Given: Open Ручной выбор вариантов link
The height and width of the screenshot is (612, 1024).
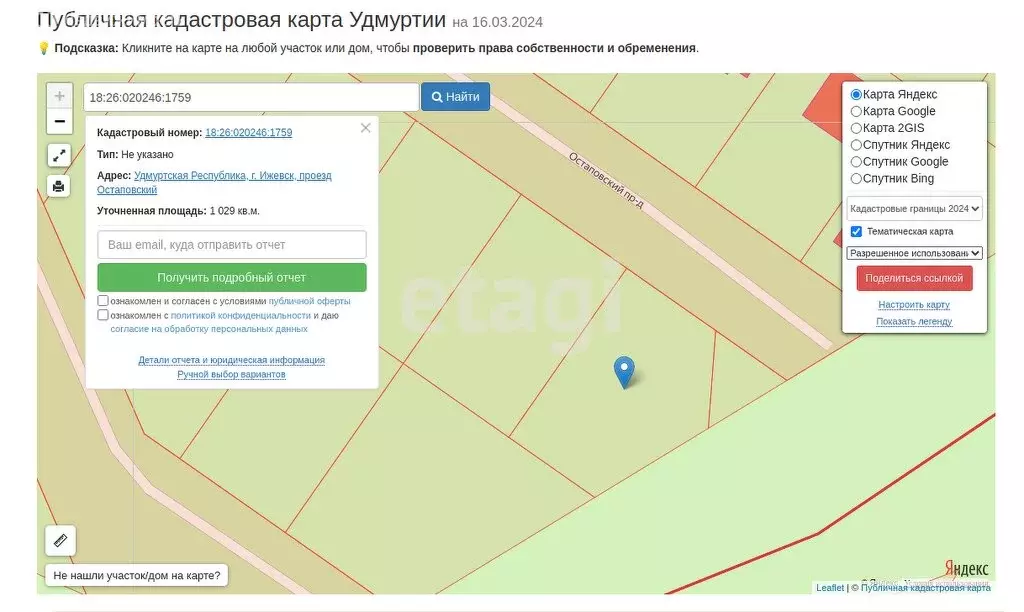Looking at the screenshot, I should [231, 374].
